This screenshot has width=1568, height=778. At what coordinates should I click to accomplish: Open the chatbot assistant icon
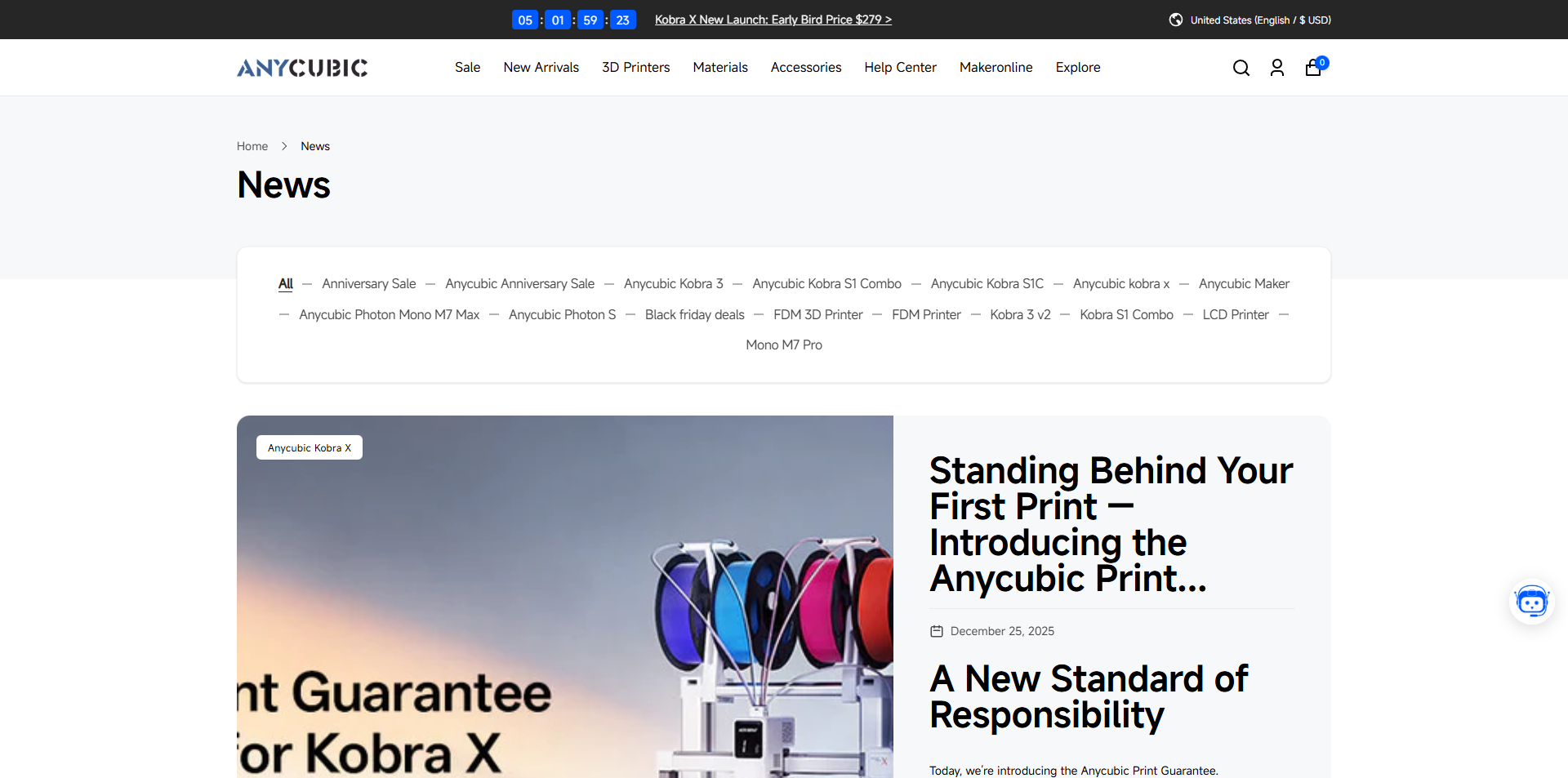coord(1532,602)
